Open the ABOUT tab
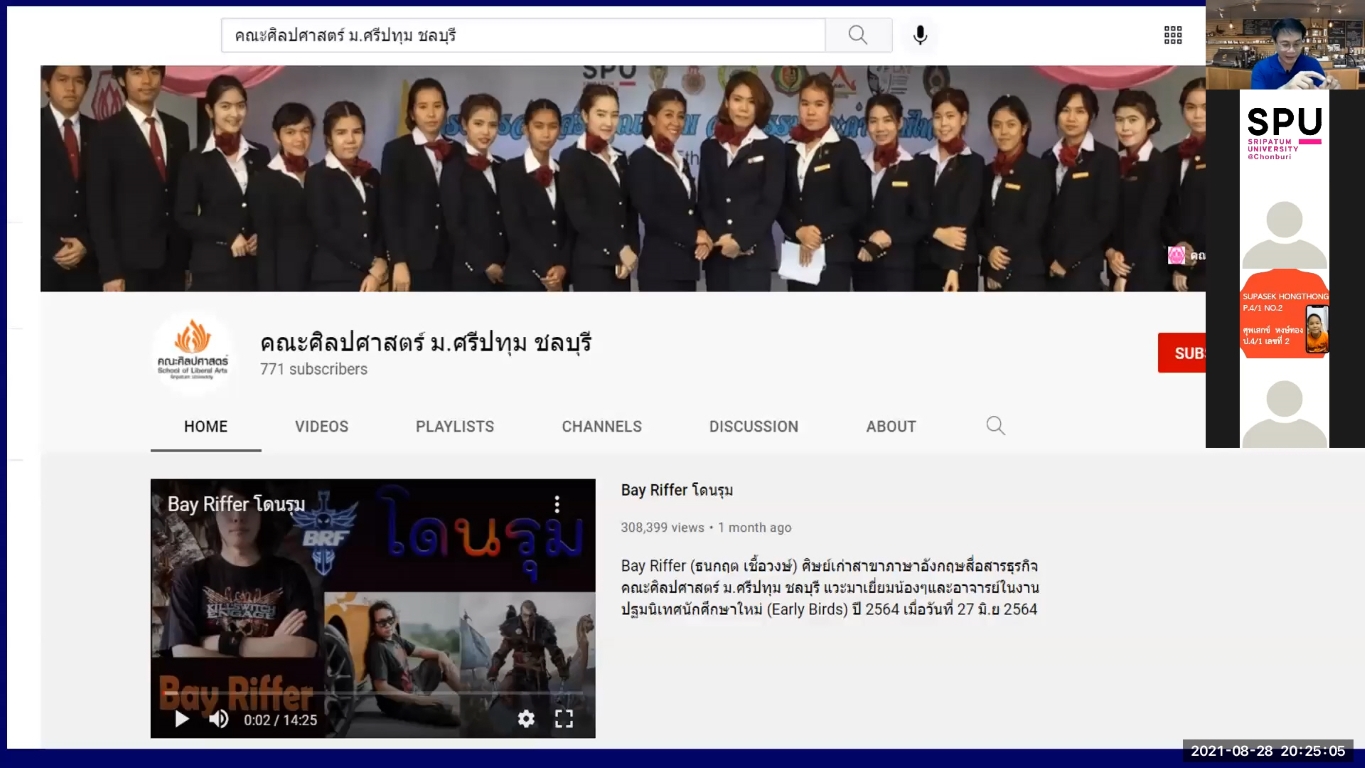 click(x=891, y=426)
